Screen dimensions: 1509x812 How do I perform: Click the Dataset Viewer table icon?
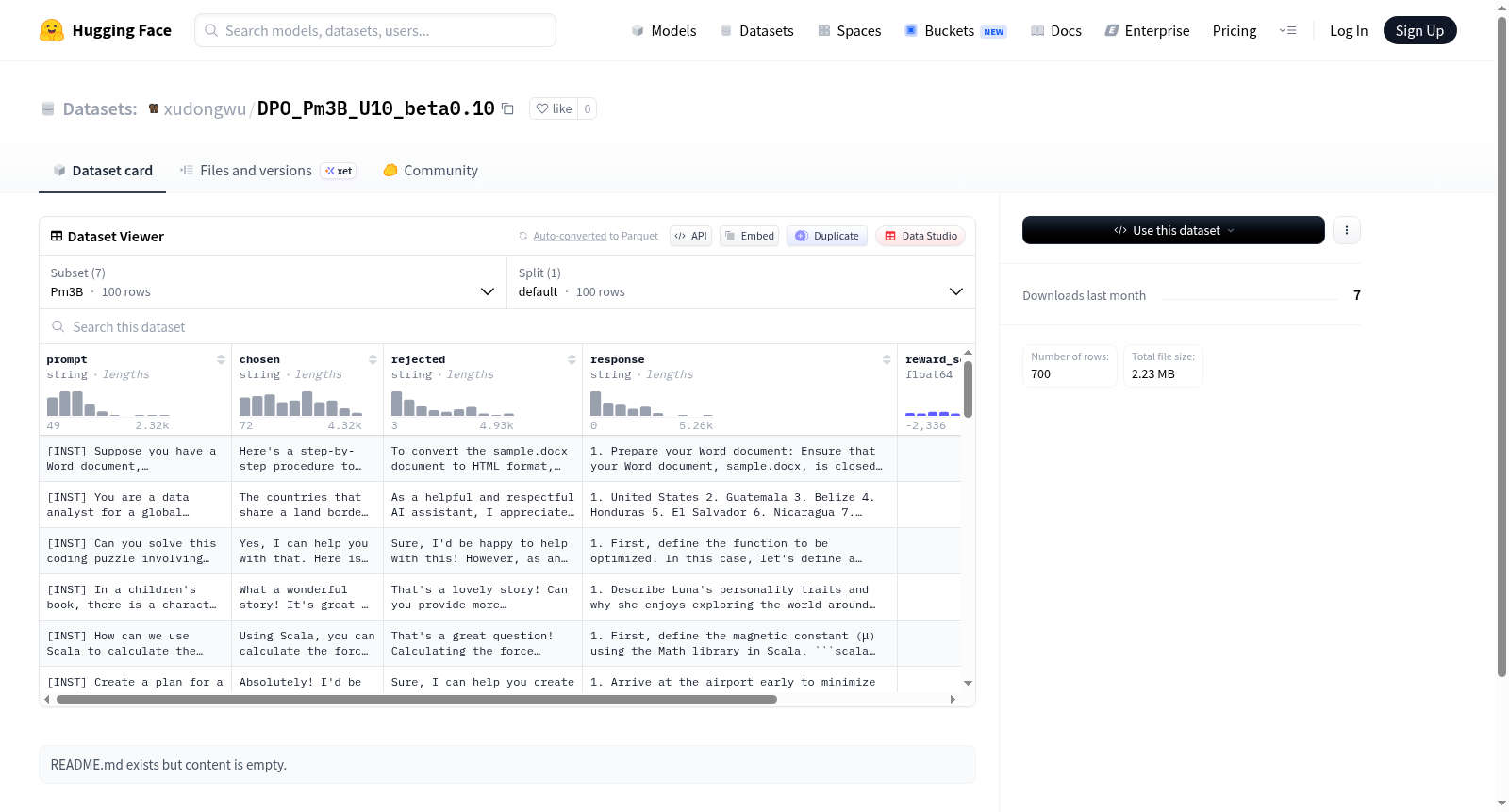click(x=57, y=236)
